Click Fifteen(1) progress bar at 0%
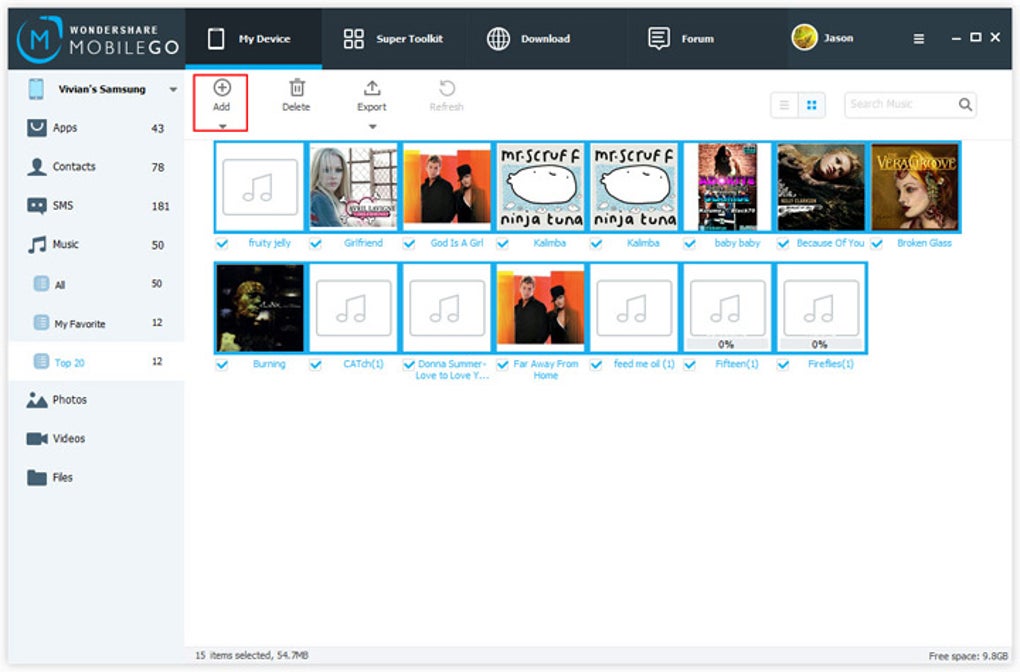1020x672 pixels. pyautogui.click(x=727, y=344)
